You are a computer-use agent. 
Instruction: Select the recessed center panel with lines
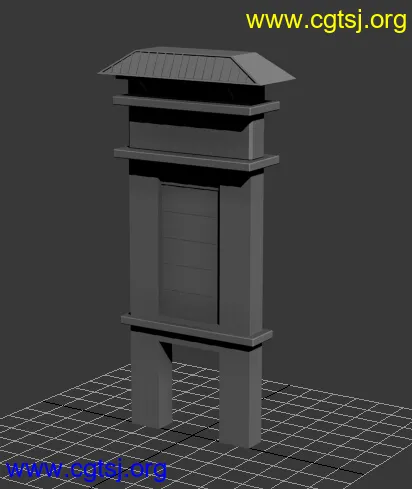coord(189,252)
